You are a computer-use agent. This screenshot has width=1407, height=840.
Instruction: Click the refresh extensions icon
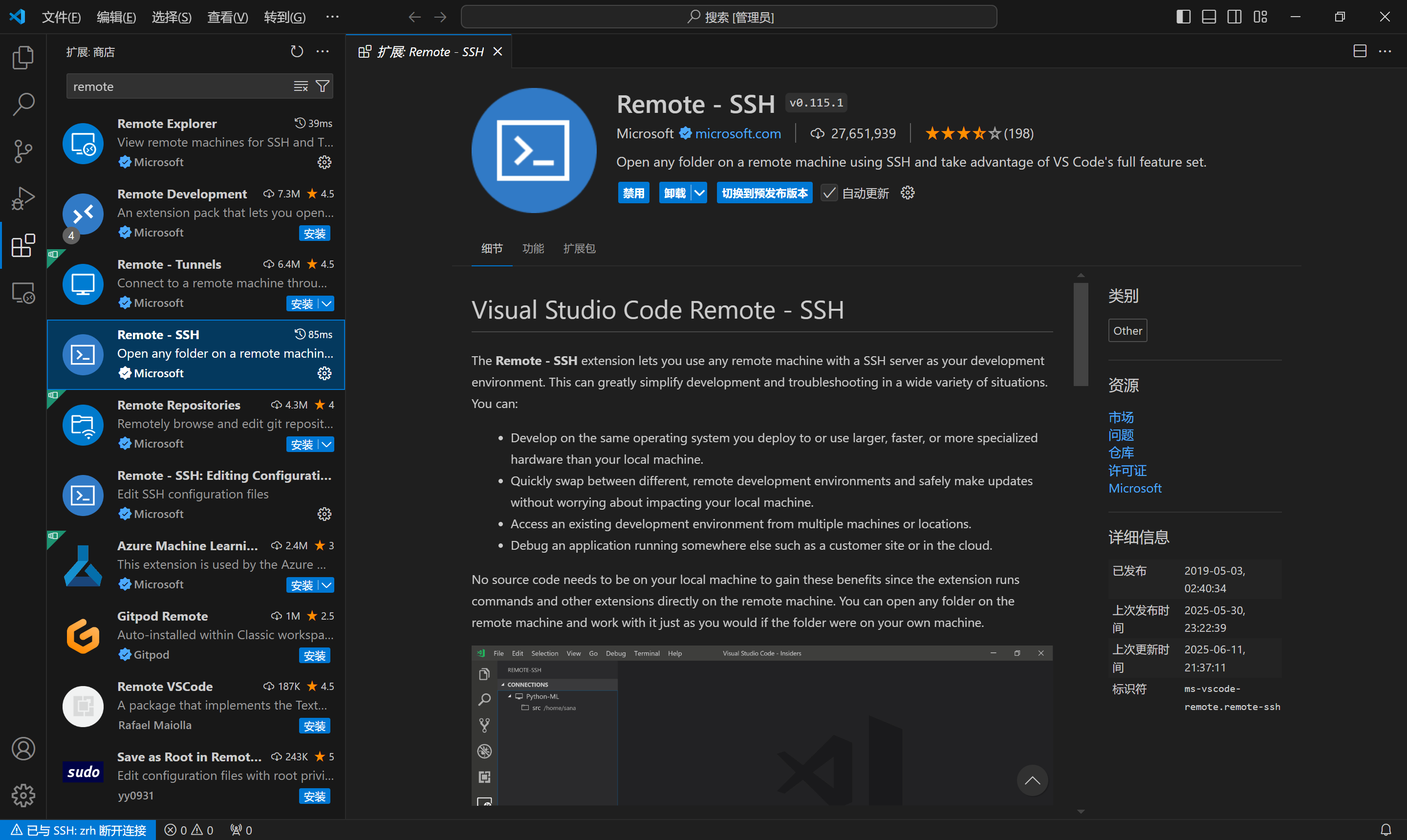coord(297,51)
